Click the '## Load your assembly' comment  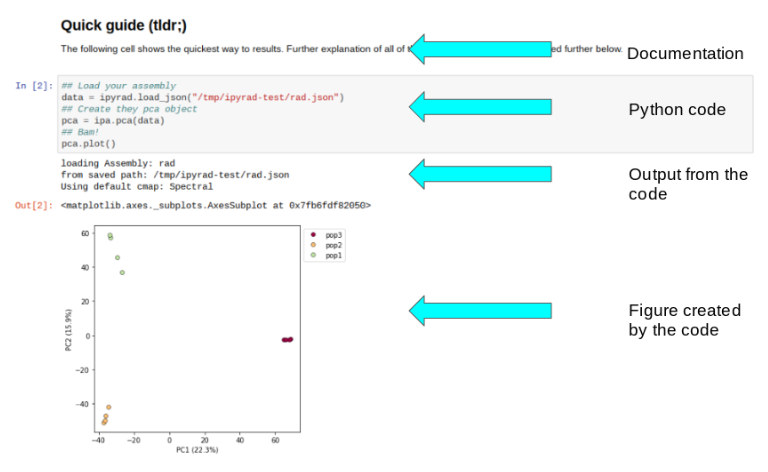[x=119, y=86]
